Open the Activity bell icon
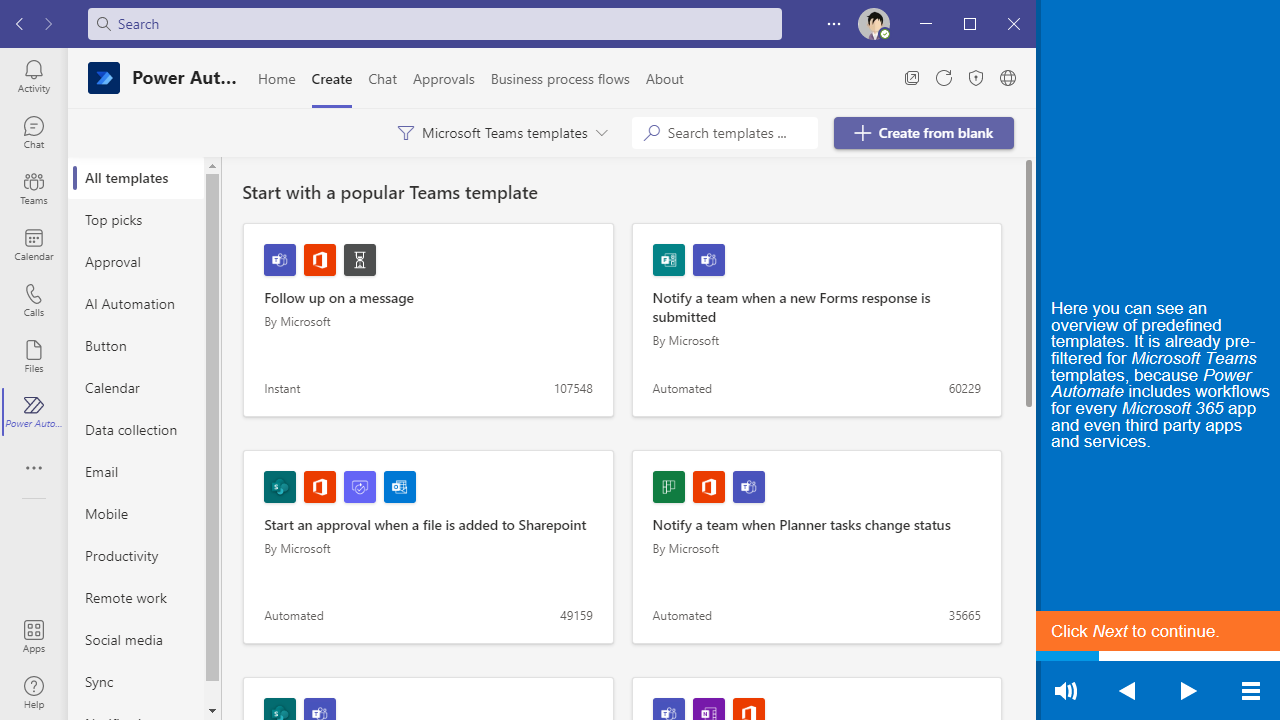This screenshot has height=720, width=1280. 34,76
